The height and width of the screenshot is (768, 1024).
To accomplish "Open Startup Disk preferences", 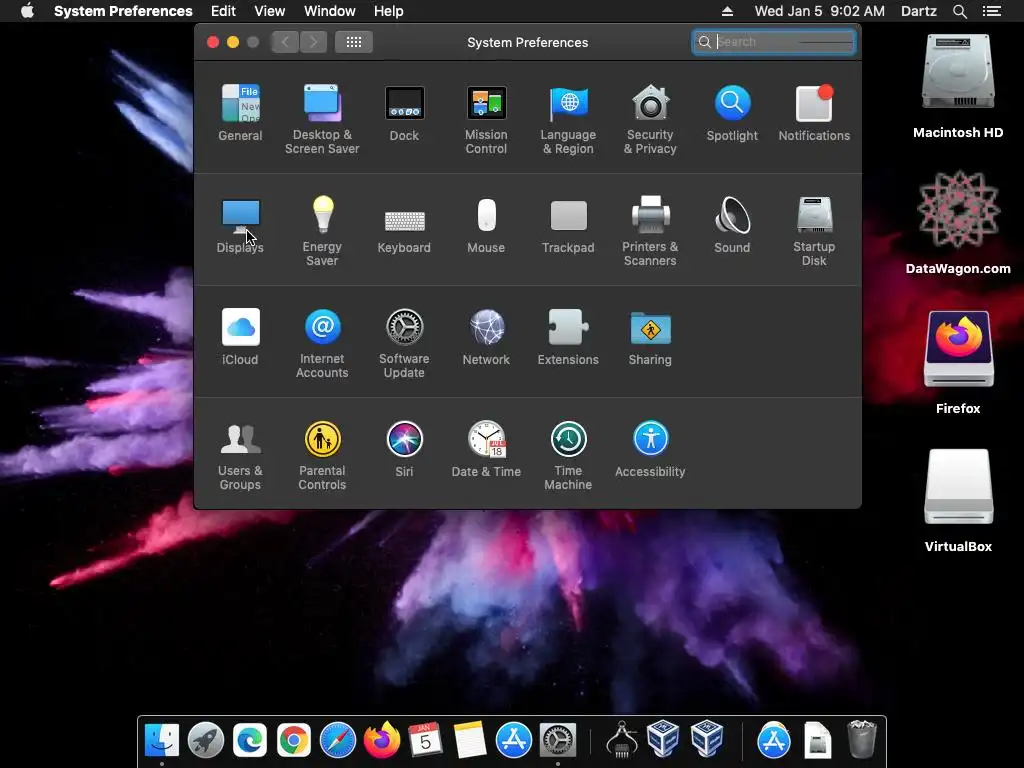I will pyautogui.click(x=814, y=231).
